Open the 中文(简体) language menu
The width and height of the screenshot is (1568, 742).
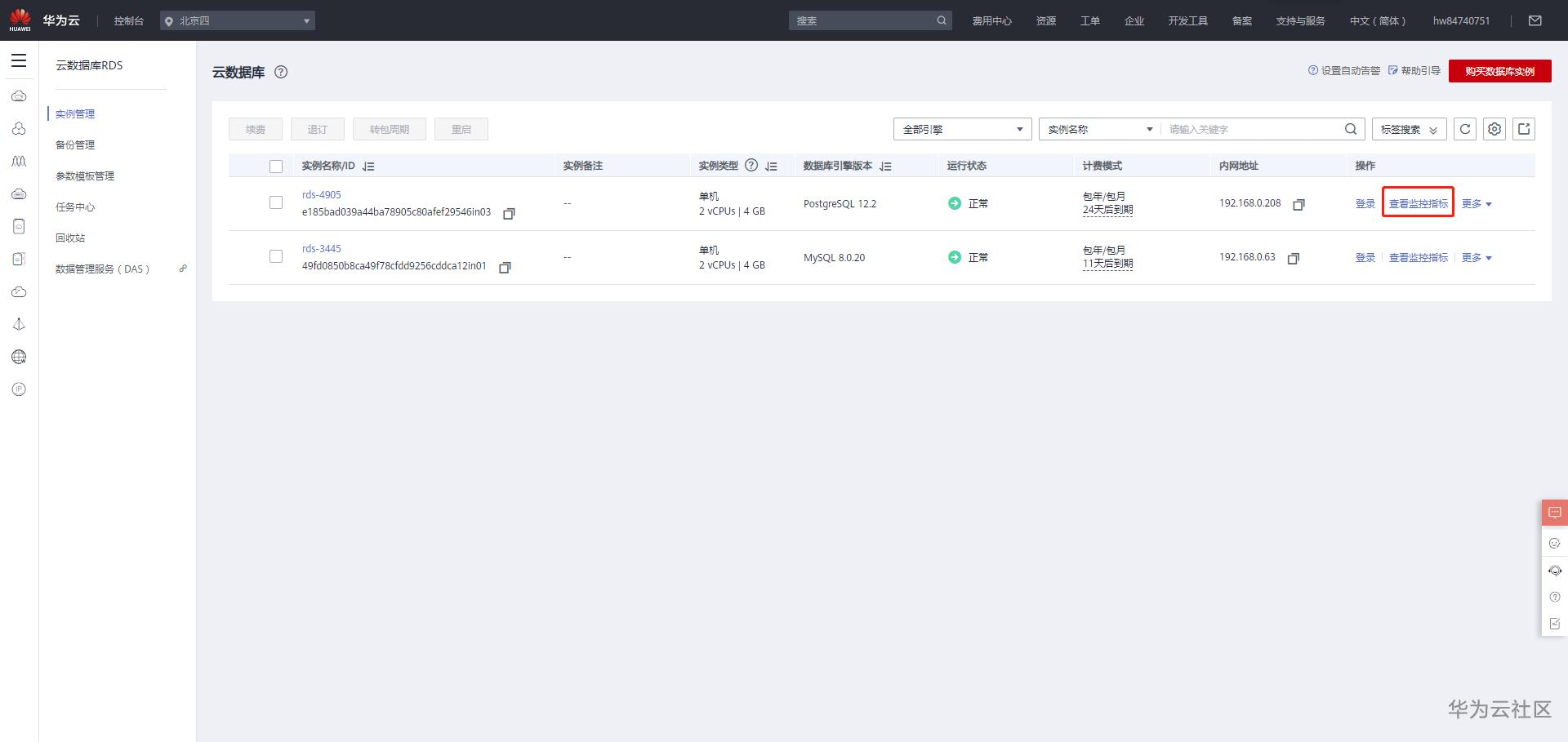[x=1378, y=20]
